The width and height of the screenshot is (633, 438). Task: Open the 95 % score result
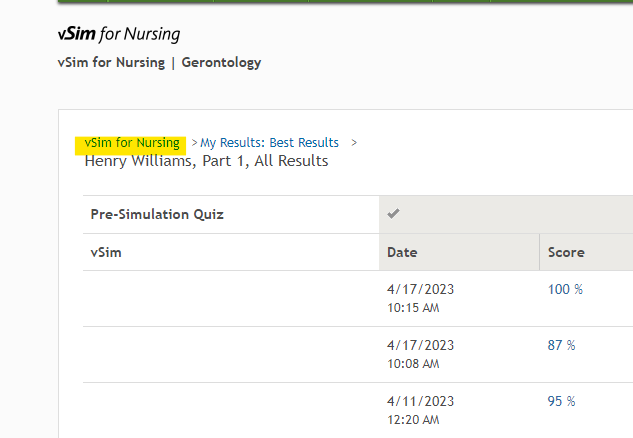561,401
